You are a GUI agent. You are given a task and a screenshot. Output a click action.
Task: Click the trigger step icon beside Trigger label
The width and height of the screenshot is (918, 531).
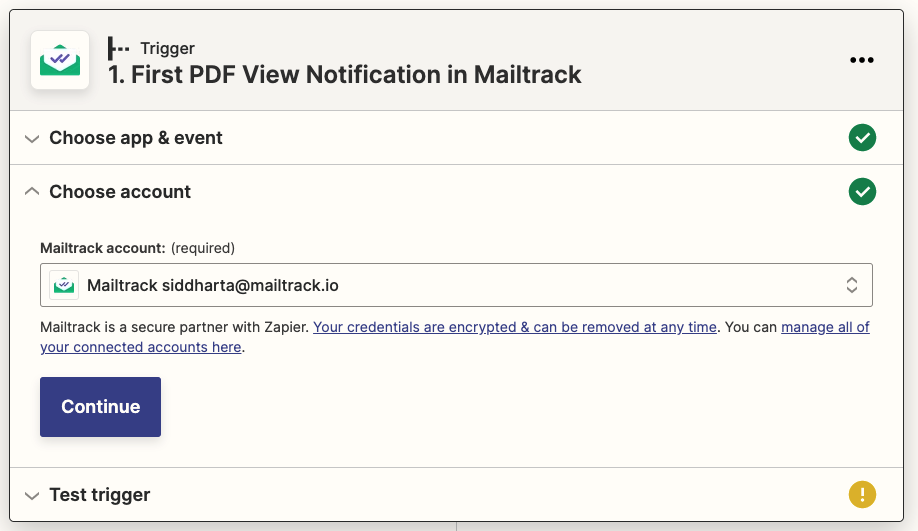tap(119, 48)
